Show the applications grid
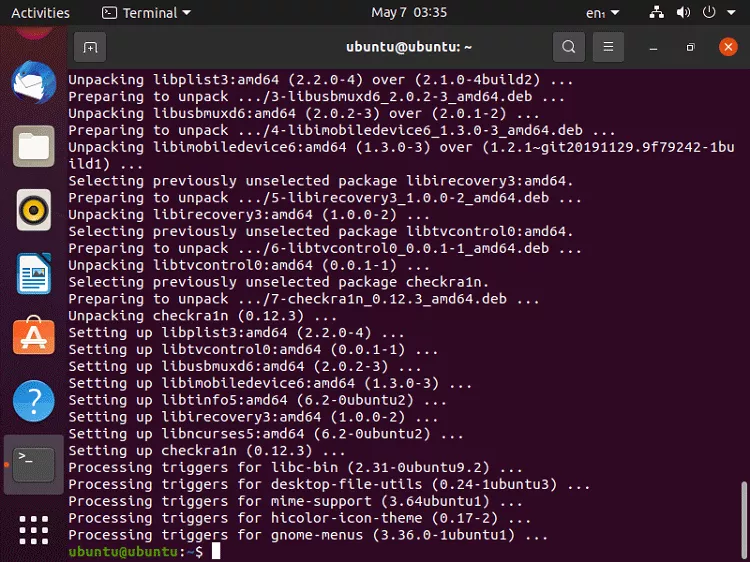Screen dimensions: 750x562 (33, 530)
